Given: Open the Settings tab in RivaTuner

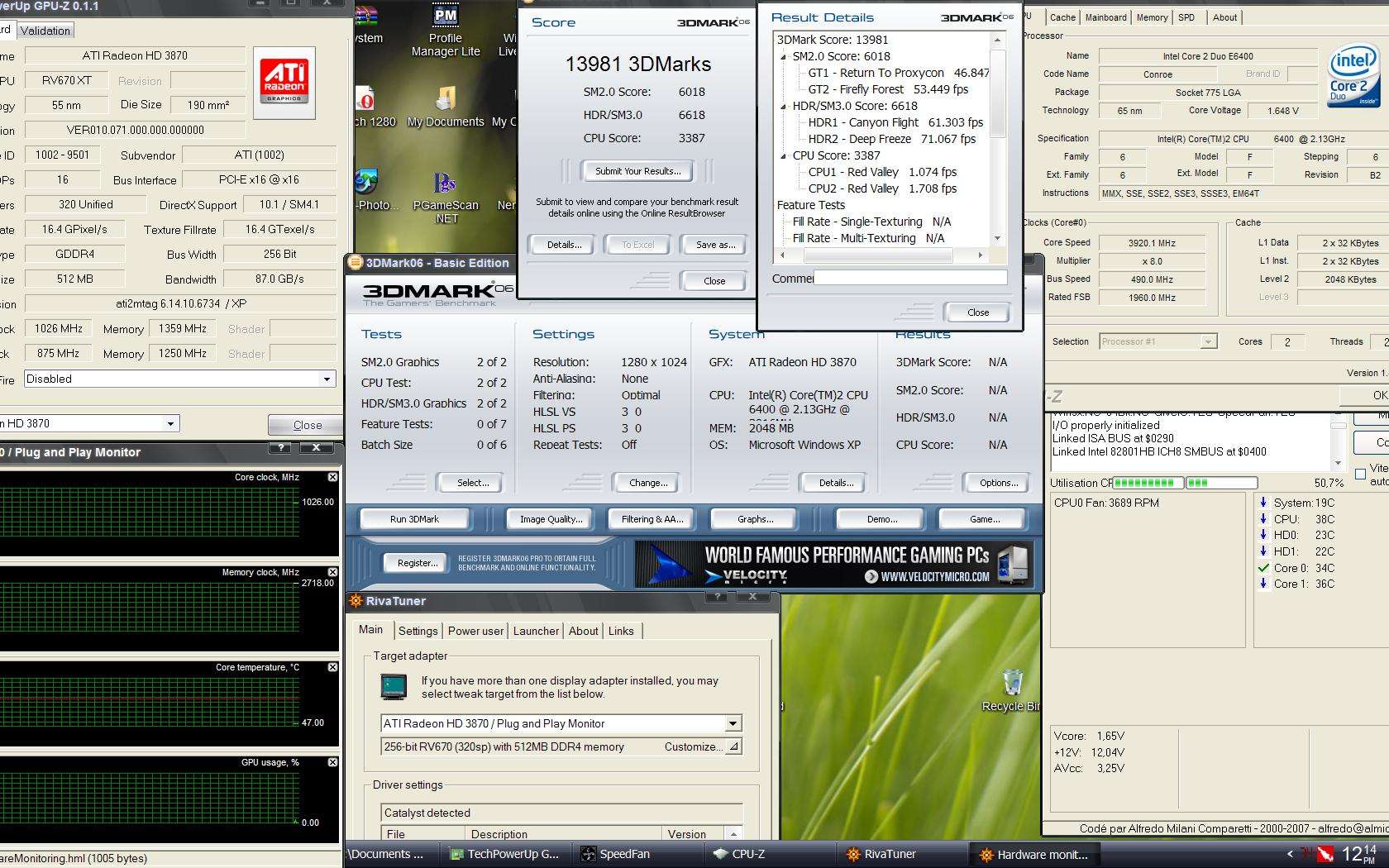Looking at the screenshot, I should tap(418, 631).
